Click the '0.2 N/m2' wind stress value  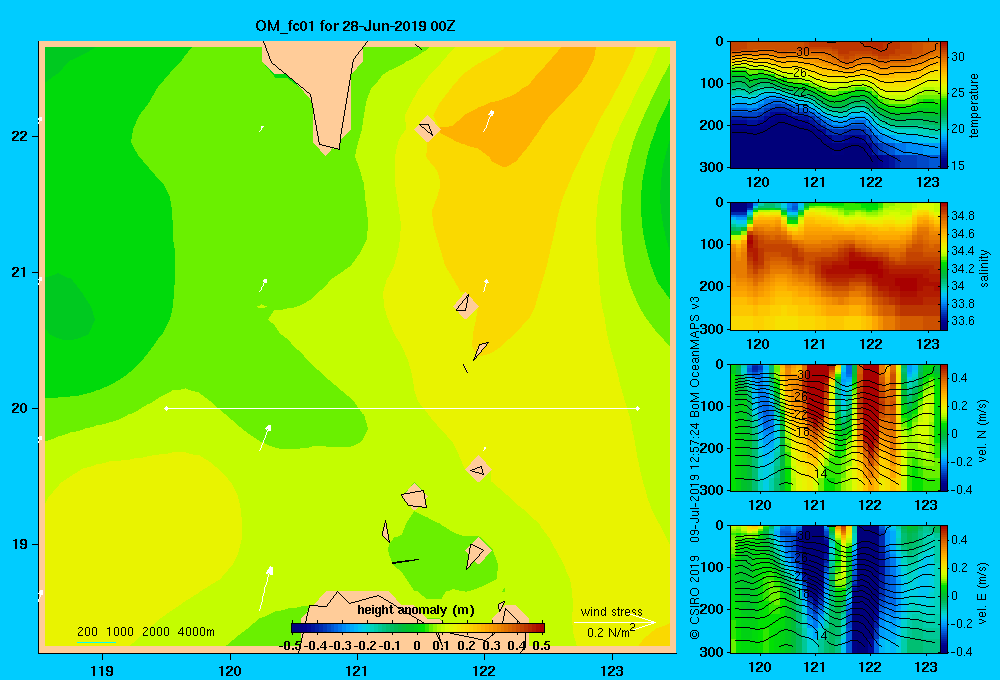tap(611, 632)
